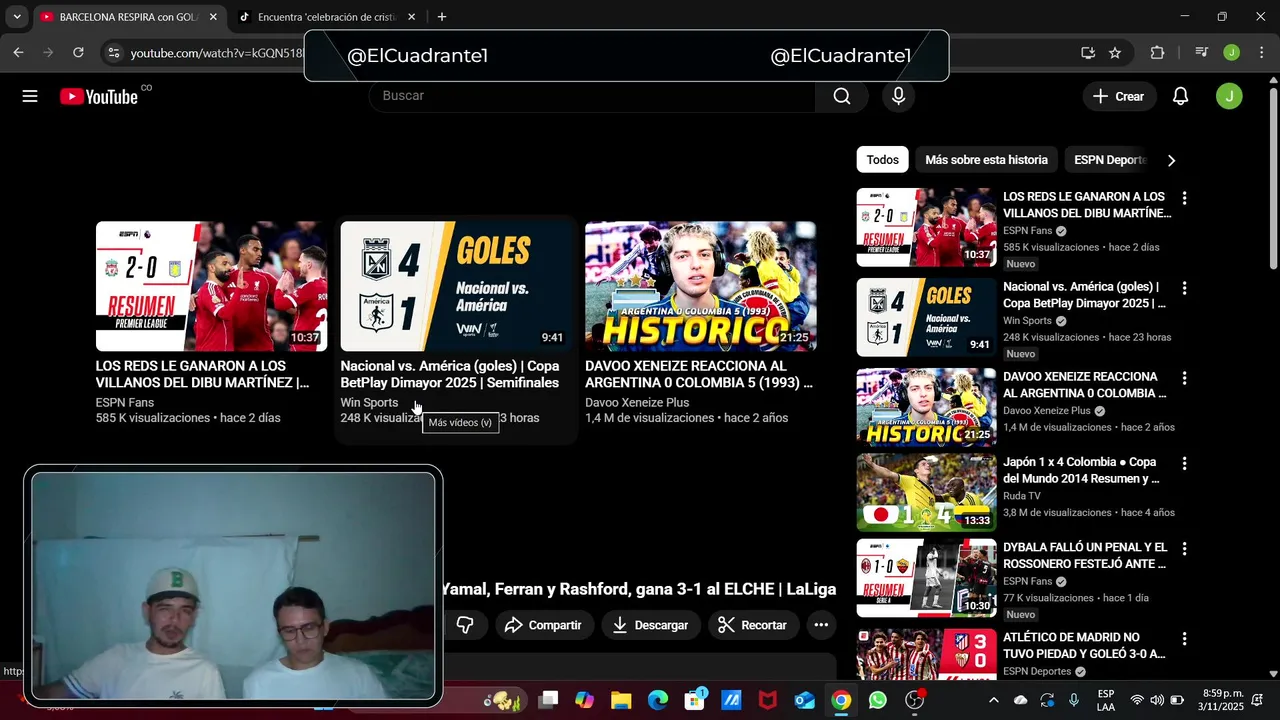This screenshot has width=1280, height=720.
Task: Show more category chips with right chevron
Action: tap(1171, 160)
